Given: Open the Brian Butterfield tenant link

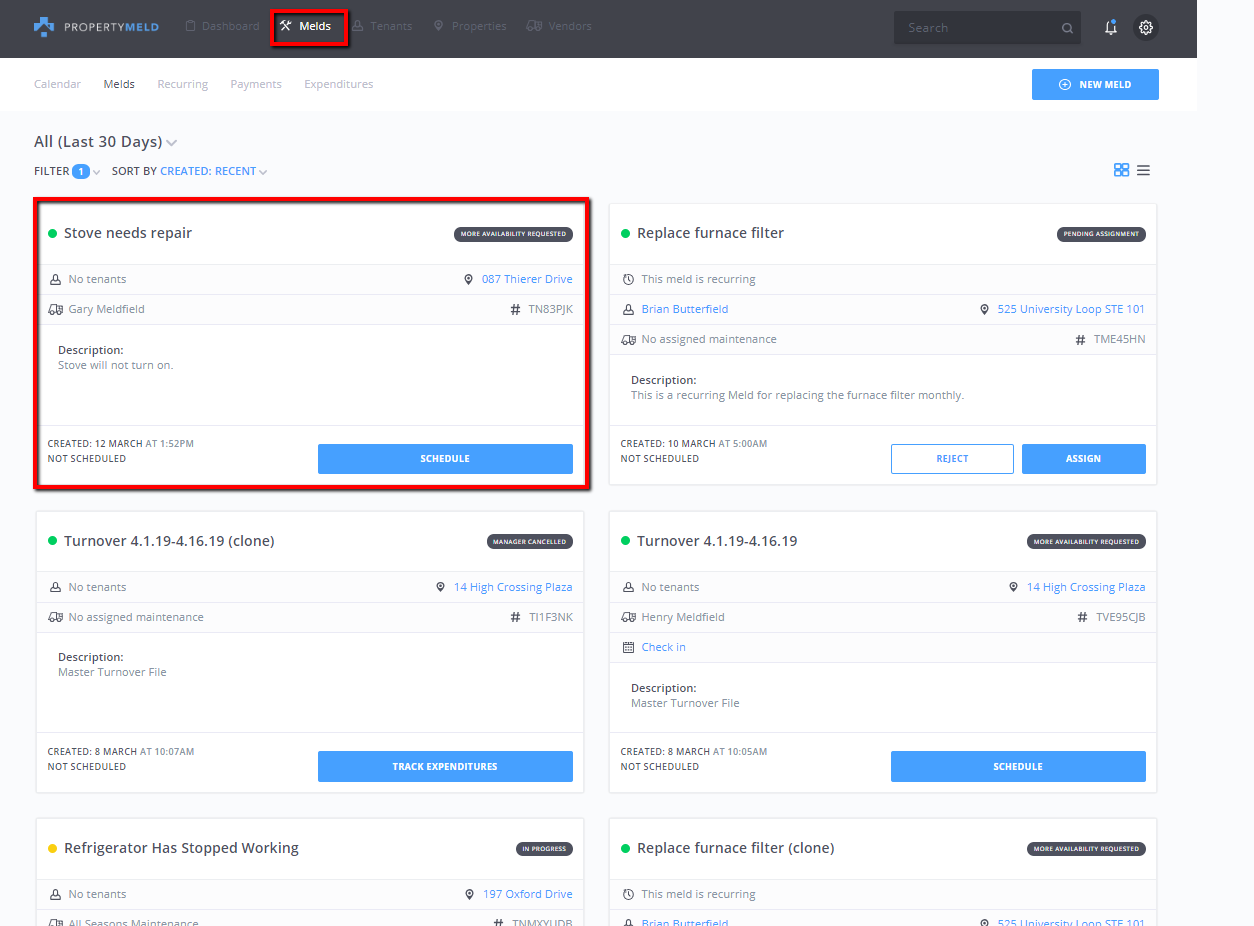Looking at the screenshot, I should (684, 310).
